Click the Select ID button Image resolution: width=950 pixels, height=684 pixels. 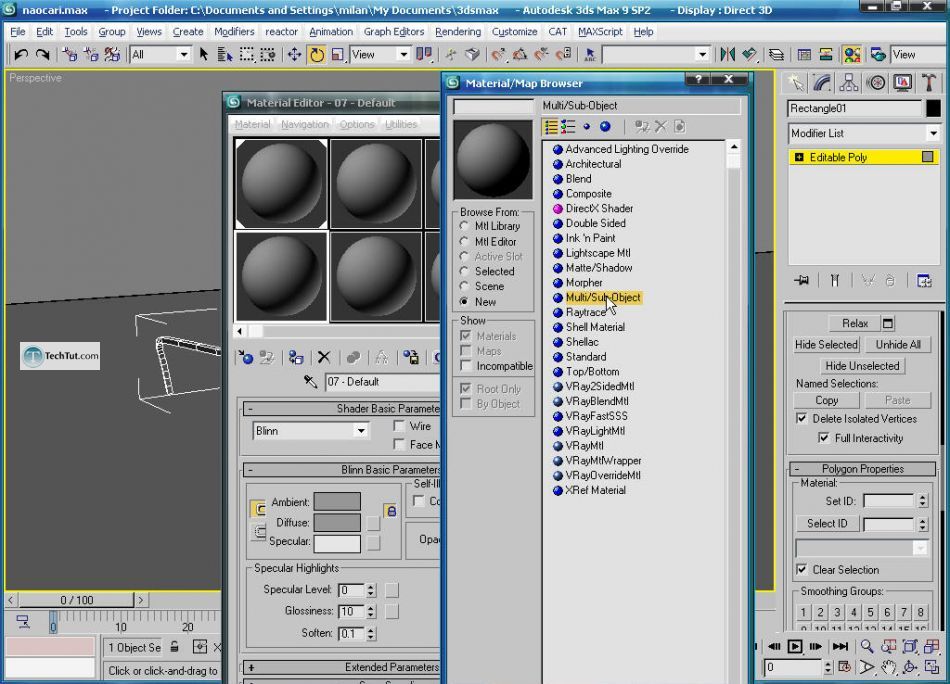click(x=826, y=523)
